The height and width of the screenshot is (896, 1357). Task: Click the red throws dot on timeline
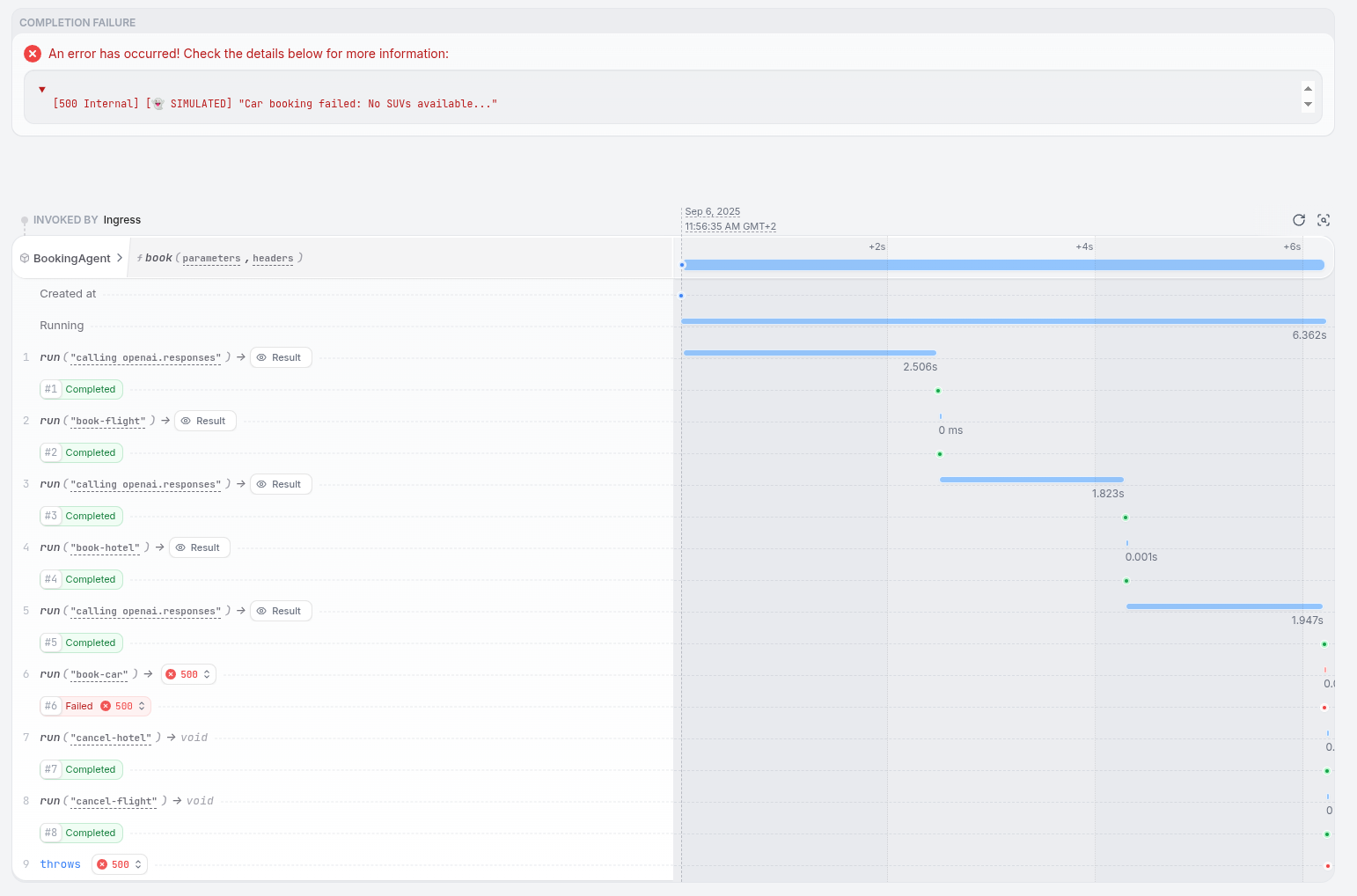coord(1328,866)
